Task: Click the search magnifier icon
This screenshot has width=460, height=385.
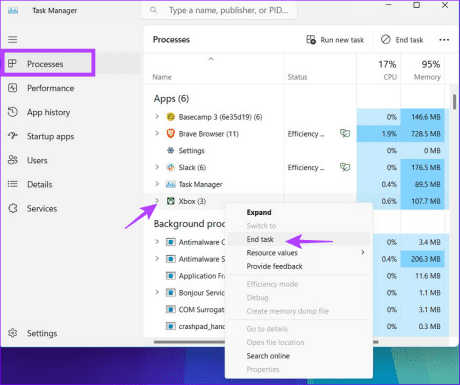Action: pyautogui.click(x=153, y=10)
